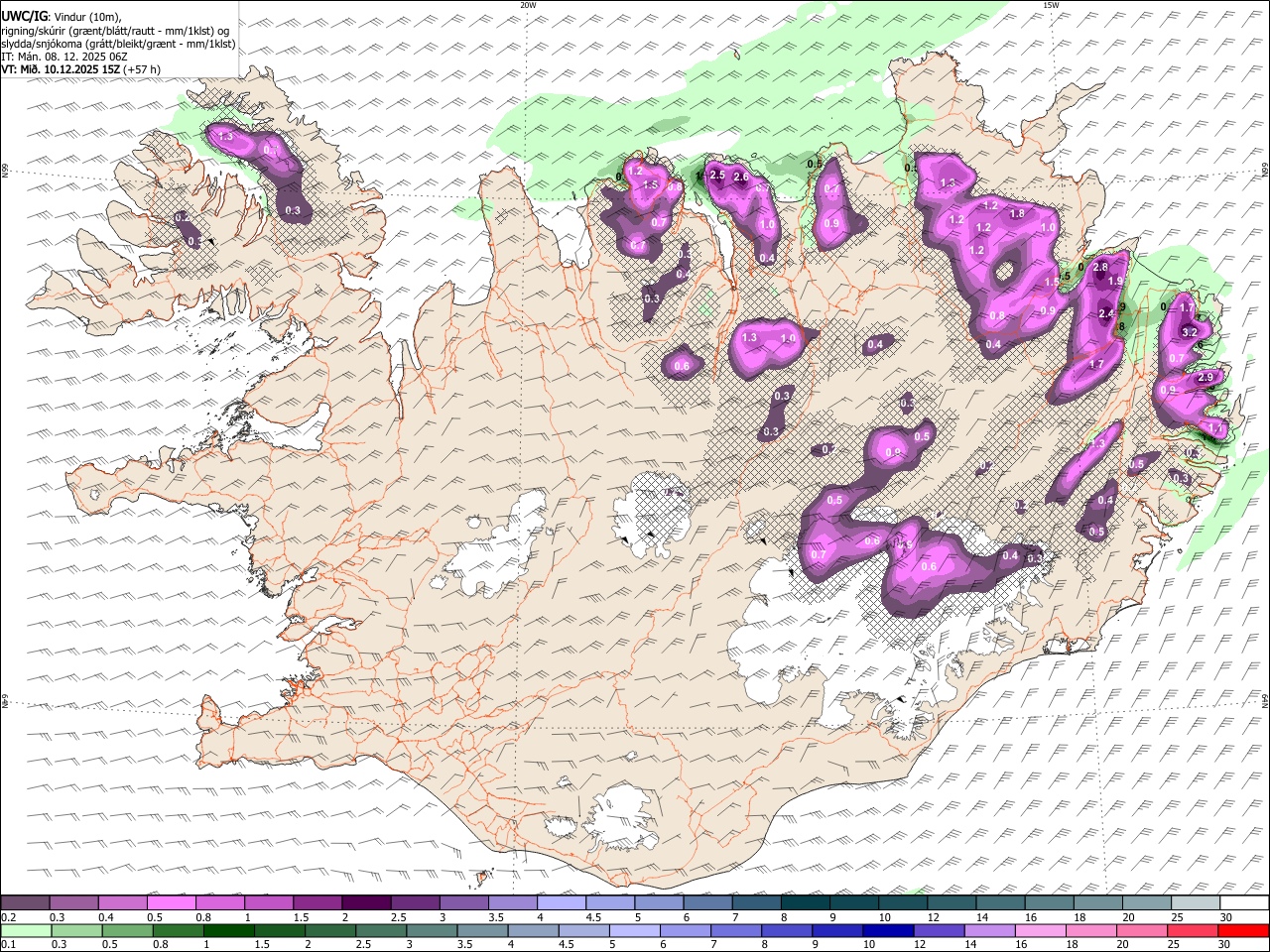Click the '2.5' value on the north coast

click(717, 175)
